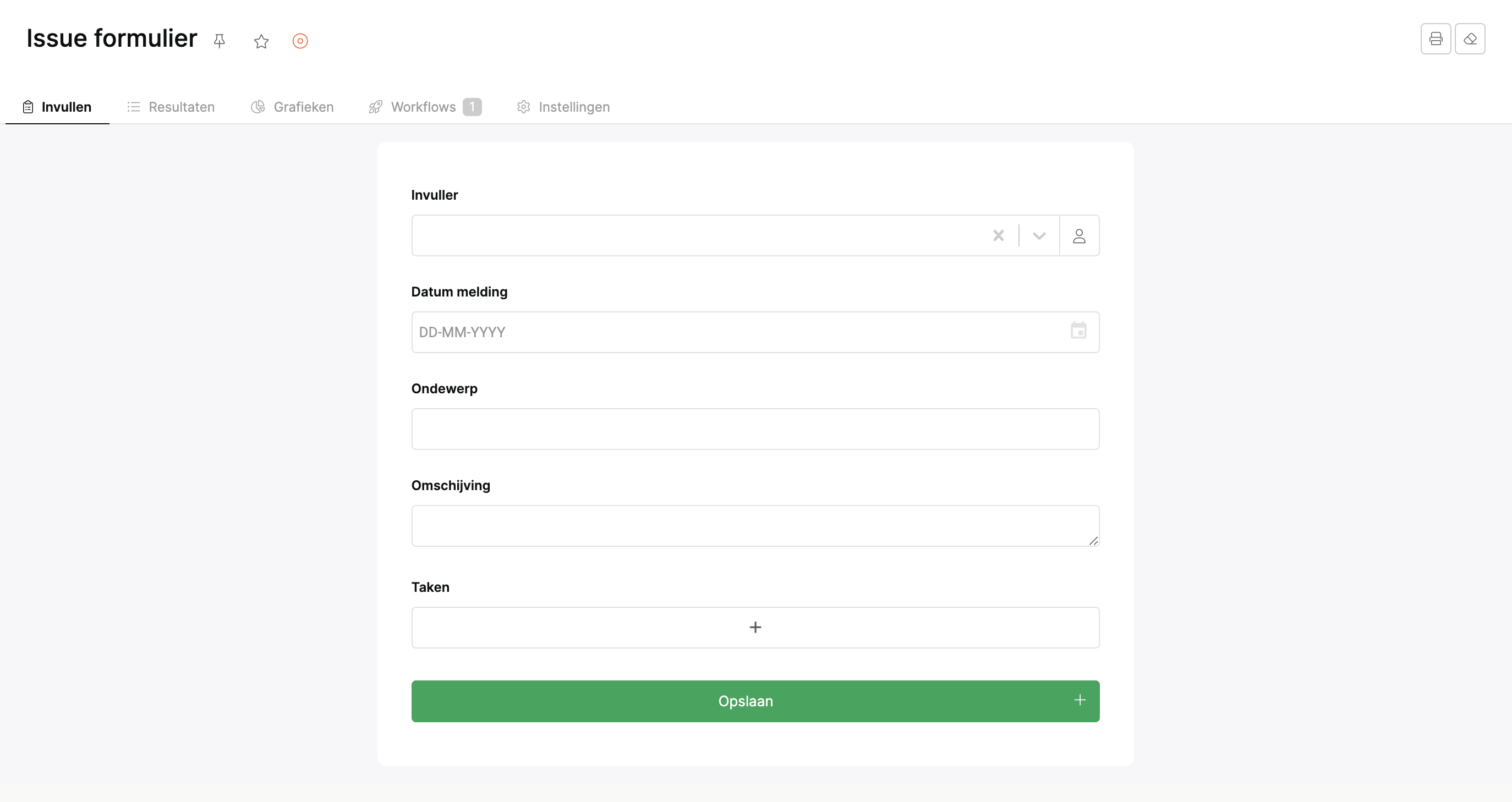Focus the Datum melding date field
Screen dimensions: 1512x802
(739, 332)
